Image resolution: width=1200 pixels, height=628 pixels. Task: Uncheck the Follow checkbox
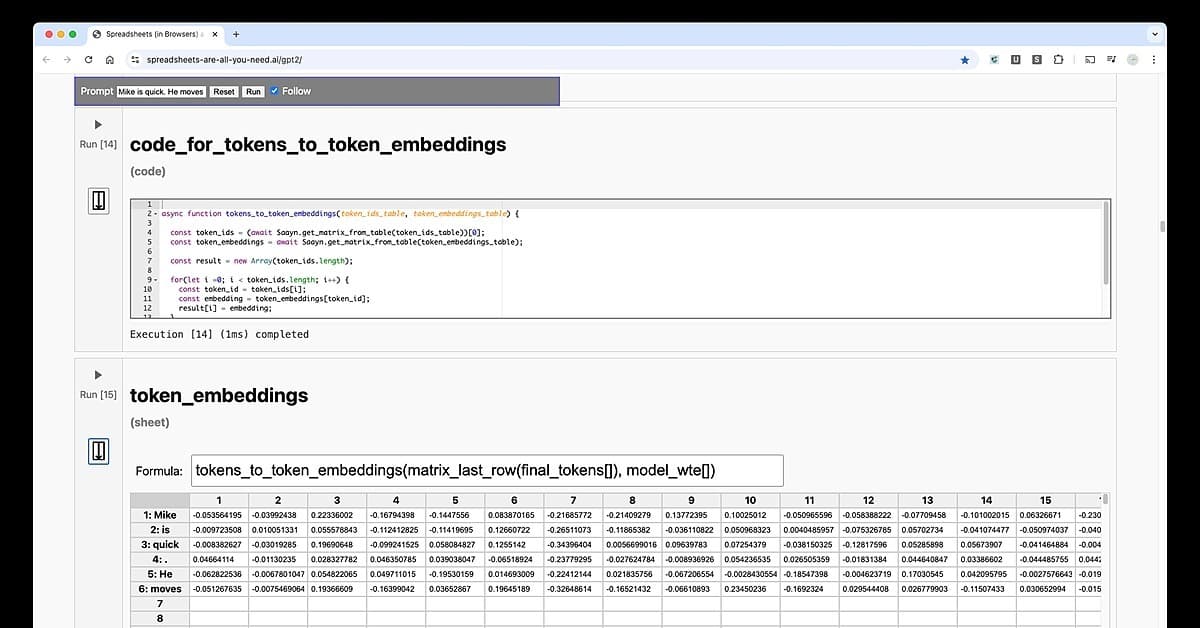(x=274, y=91)
